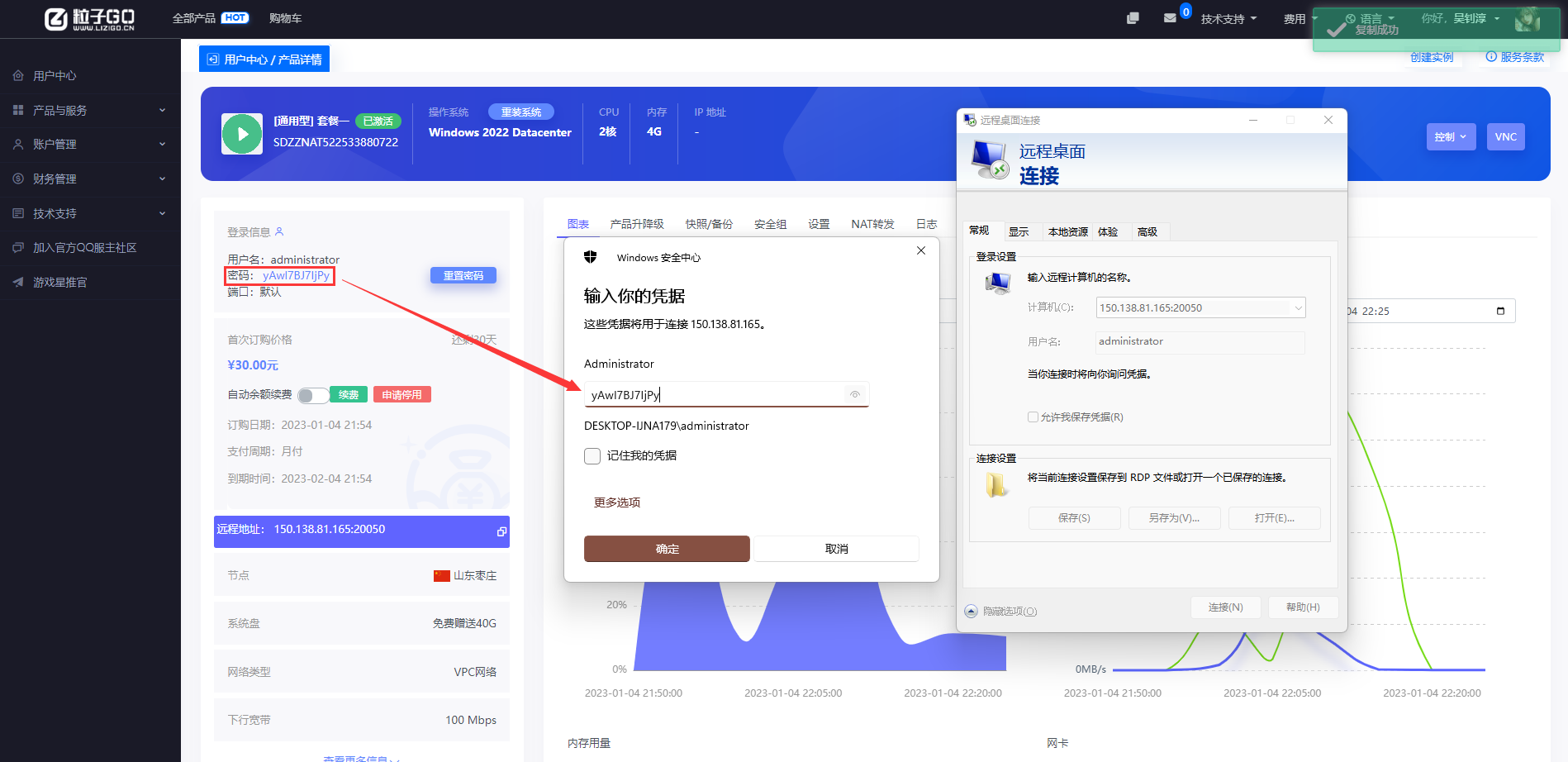Image resolution: width=1568 pixels, height=762 pixels.
Task: Click the user avatar picture
Action: [1528, 19]
